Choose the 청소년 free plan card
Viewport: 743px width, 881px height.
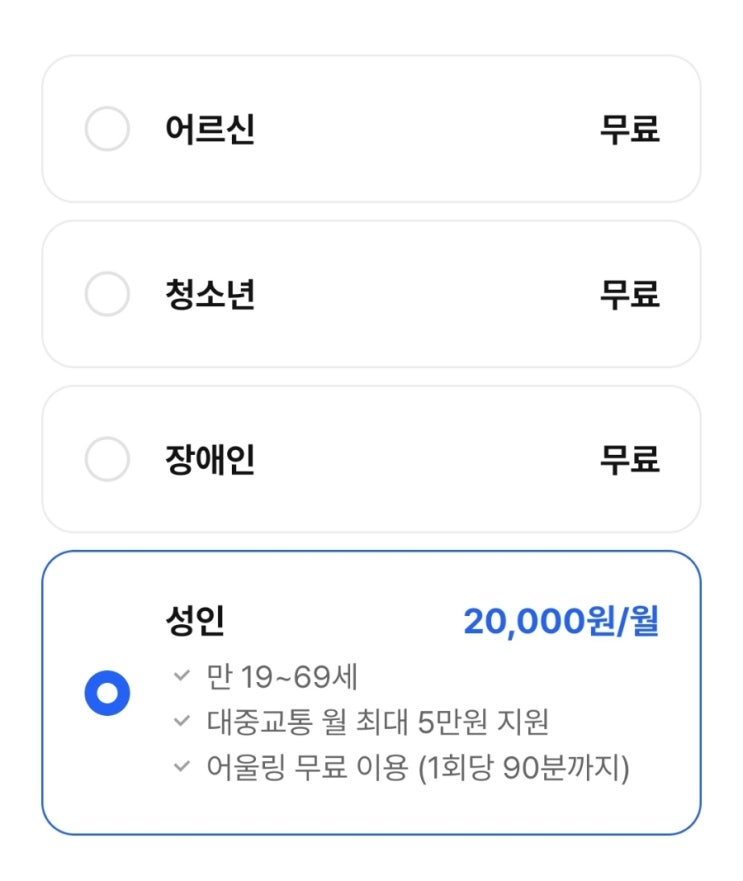point(400,294)
